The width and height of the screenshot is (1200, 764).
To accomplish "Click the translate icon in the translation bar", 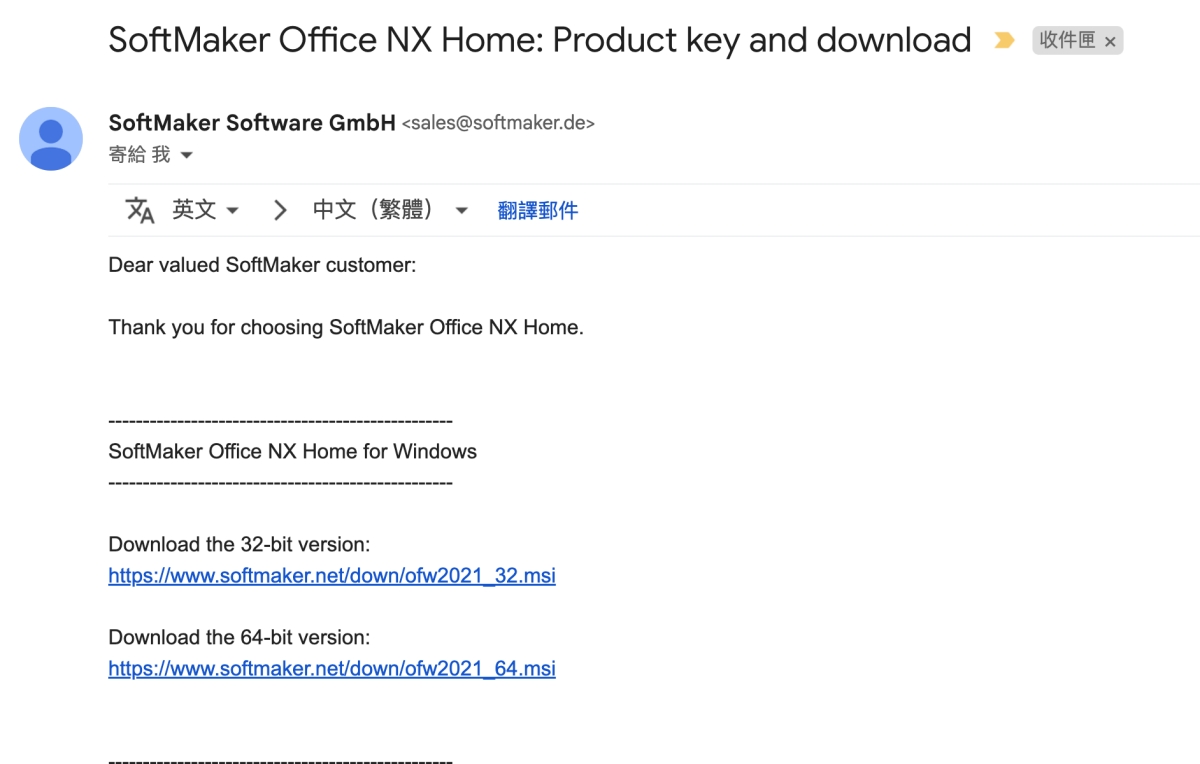I will pyautogui.click(x=140, y=210).
